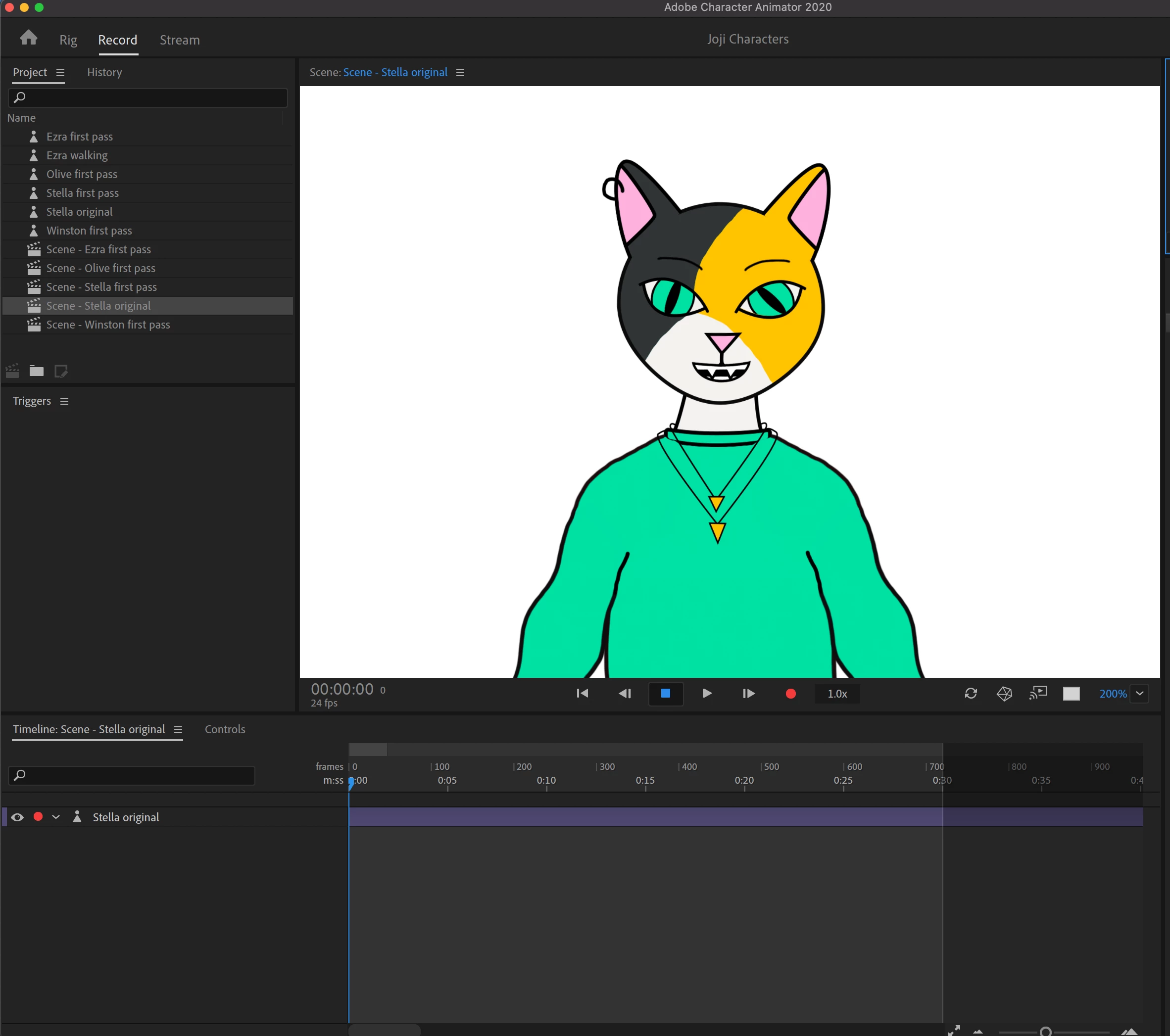Screen dimensions: 1170x1036
Task: Open the Project panel hamburger menu
Action: (x=61, y=73)
